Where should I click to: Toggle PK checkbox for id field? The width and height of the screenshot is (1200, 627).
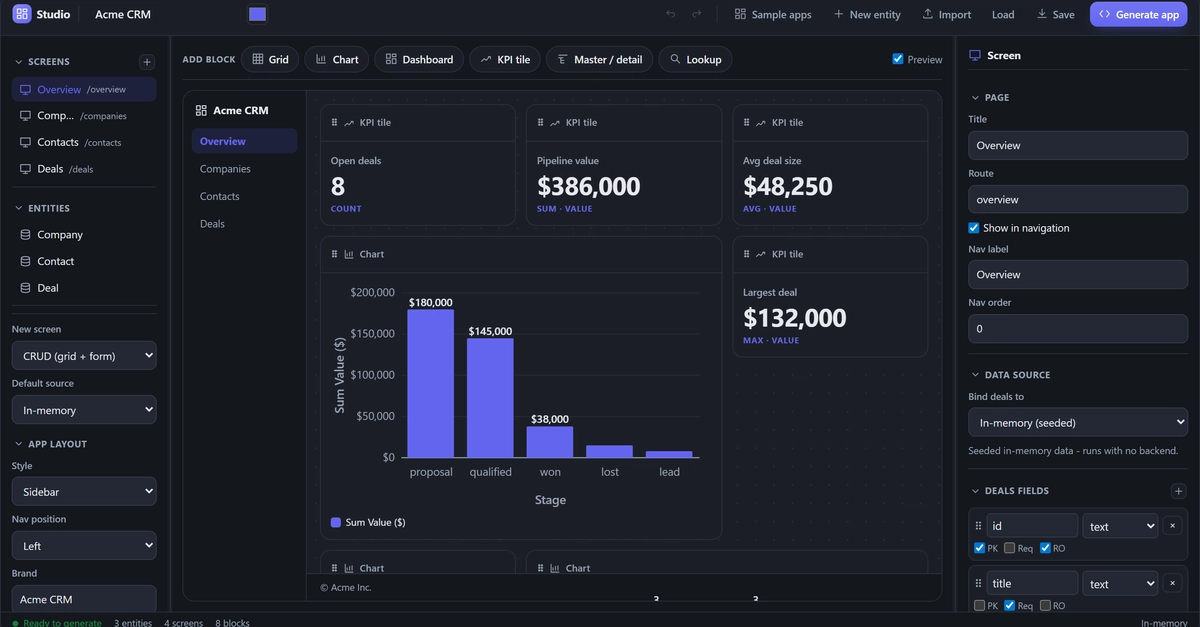[979, 548]
